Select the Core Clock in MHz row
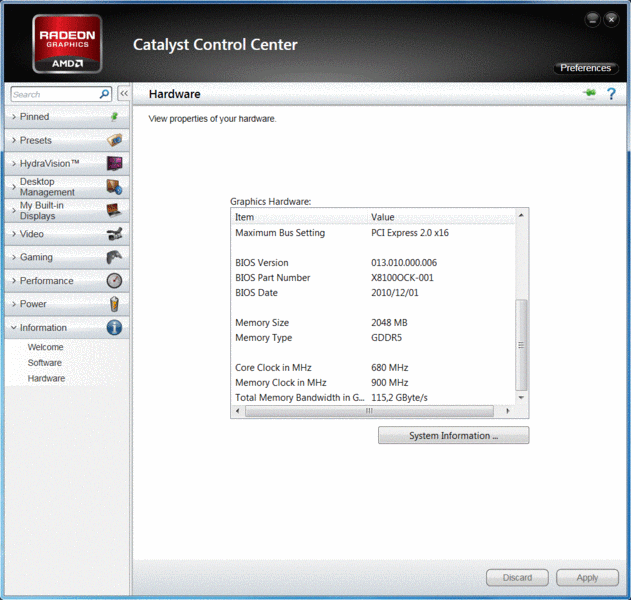631x600 pixels. 373,367
